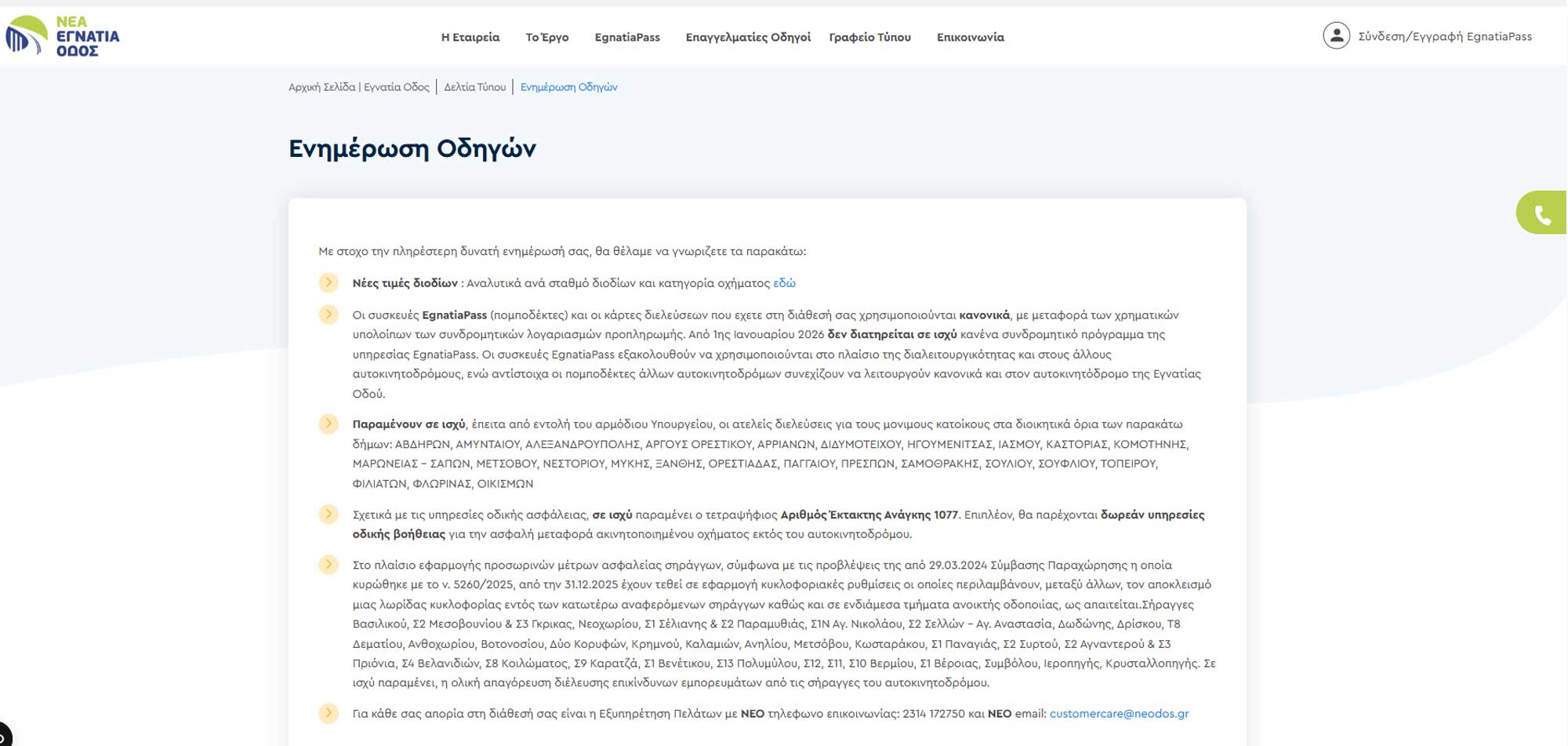
Task: Open the 'Επαγγελματίες Οδηγοί' menu
Action: 748,37
